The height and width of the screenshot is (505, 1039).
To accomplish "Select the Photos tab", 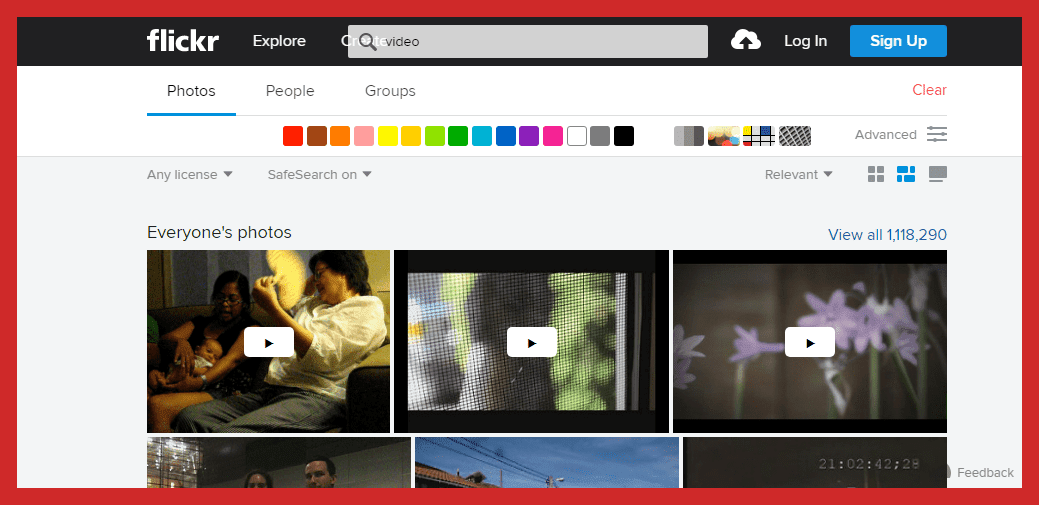I will point(191,91).
